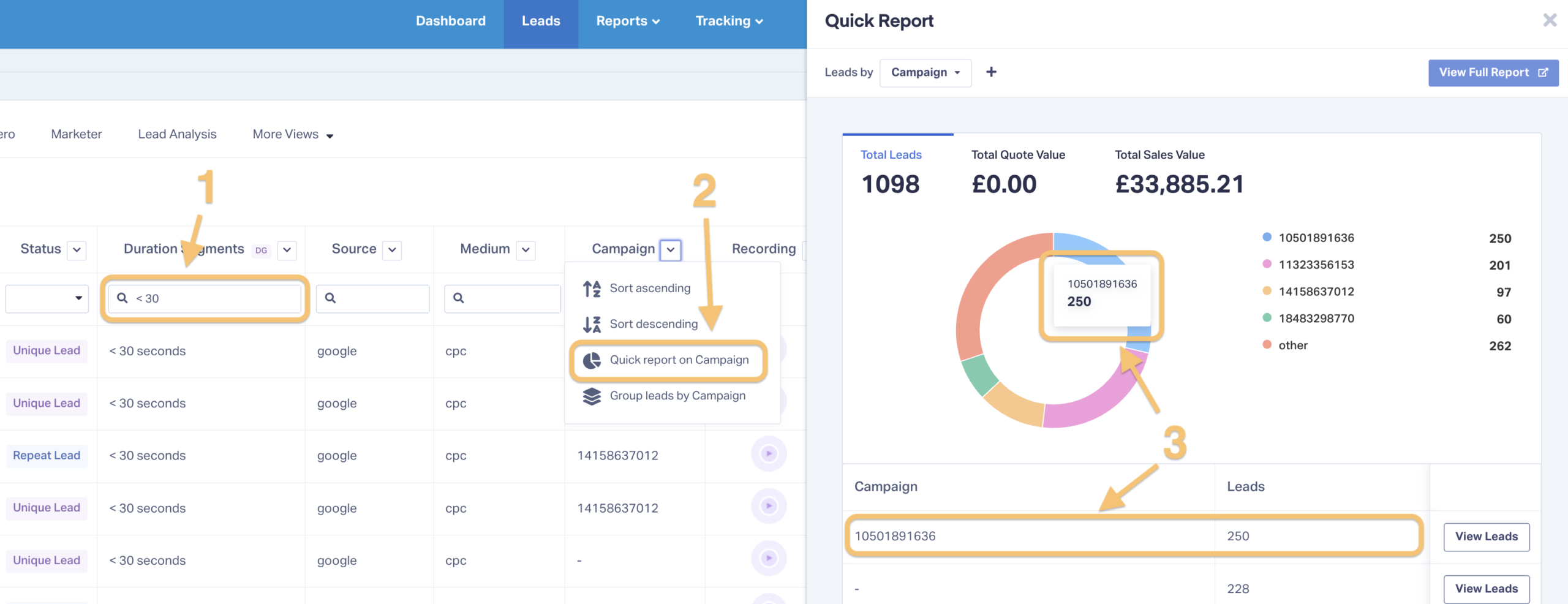Switch to the Marketer view

[x=77, y=134]
